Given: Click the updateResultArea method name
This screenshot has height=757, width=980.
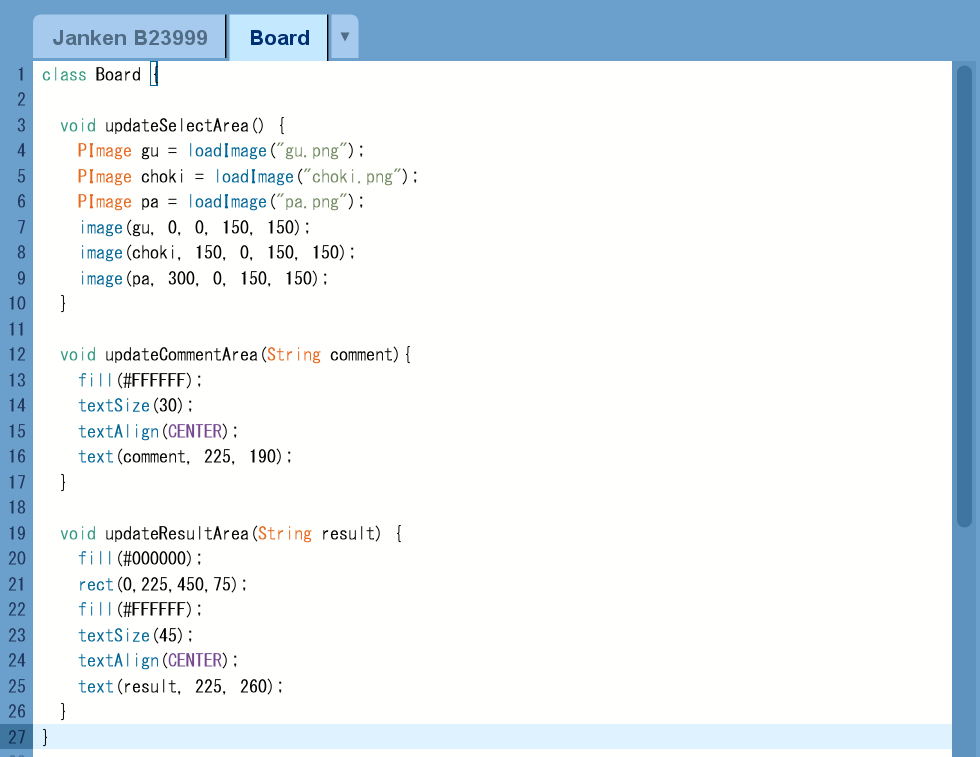Looking at the screenshot, I should pos(177,534).
